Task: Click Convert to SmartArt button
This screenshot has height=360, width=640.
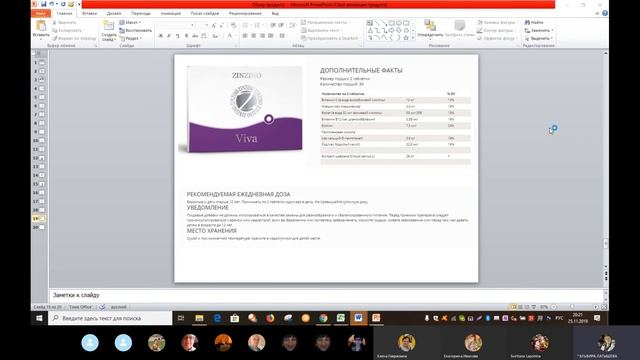Action: tap(330, 38)
